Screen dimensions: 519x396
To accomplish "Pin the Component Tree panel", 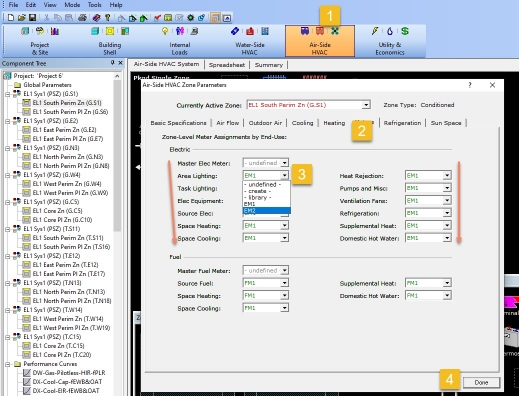I will [x=113, y=63].
